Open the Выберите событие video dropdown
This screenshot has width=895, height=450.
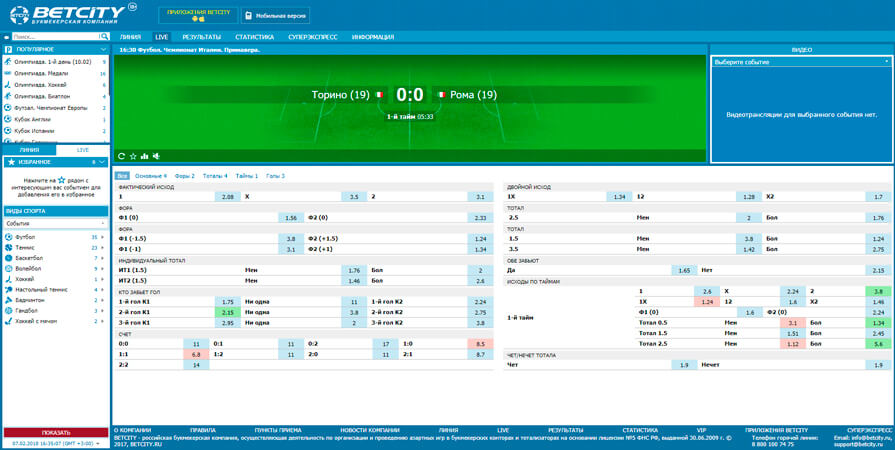[802, 62]
